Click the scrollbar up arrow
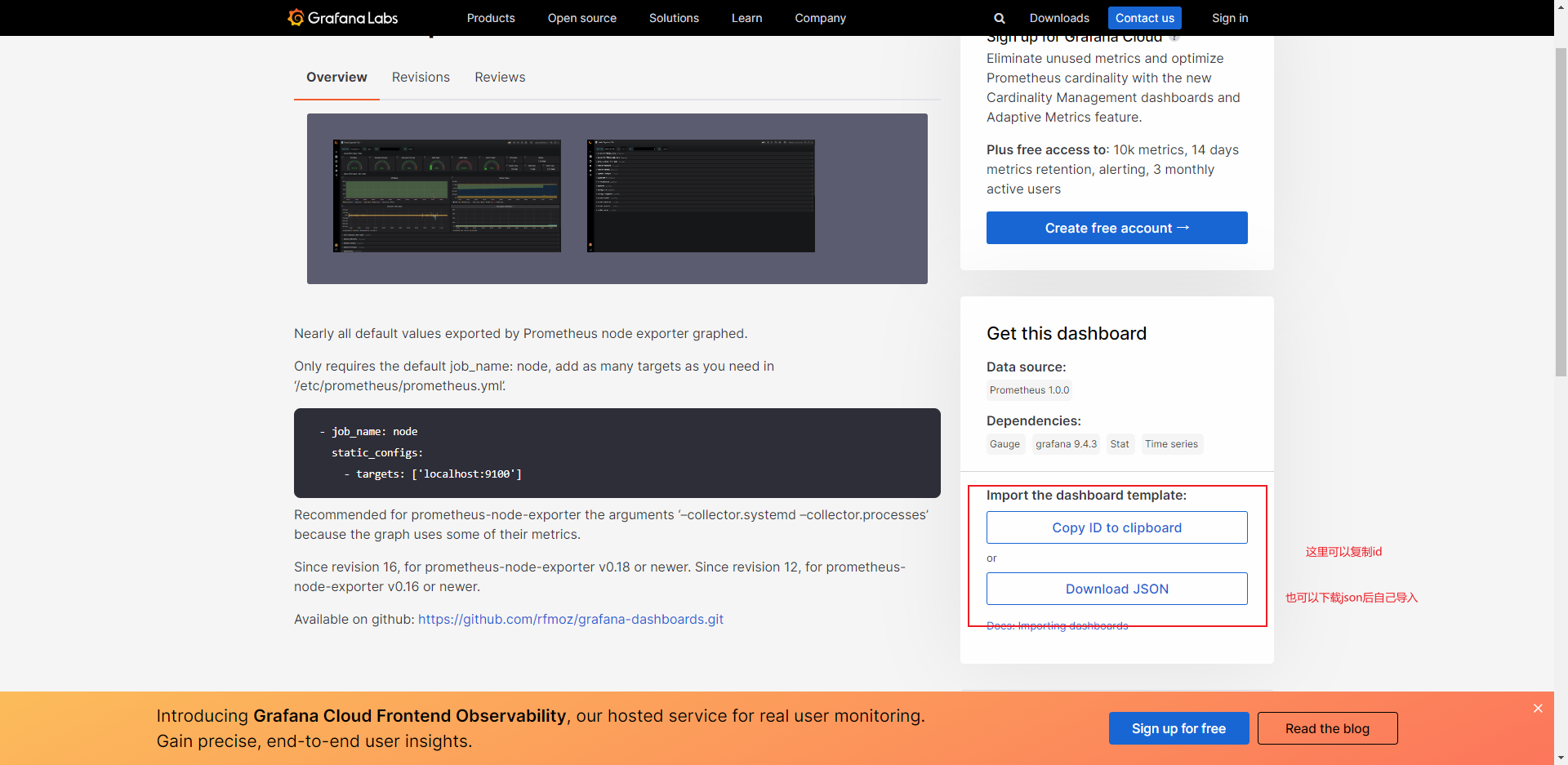 [1561, 7]
